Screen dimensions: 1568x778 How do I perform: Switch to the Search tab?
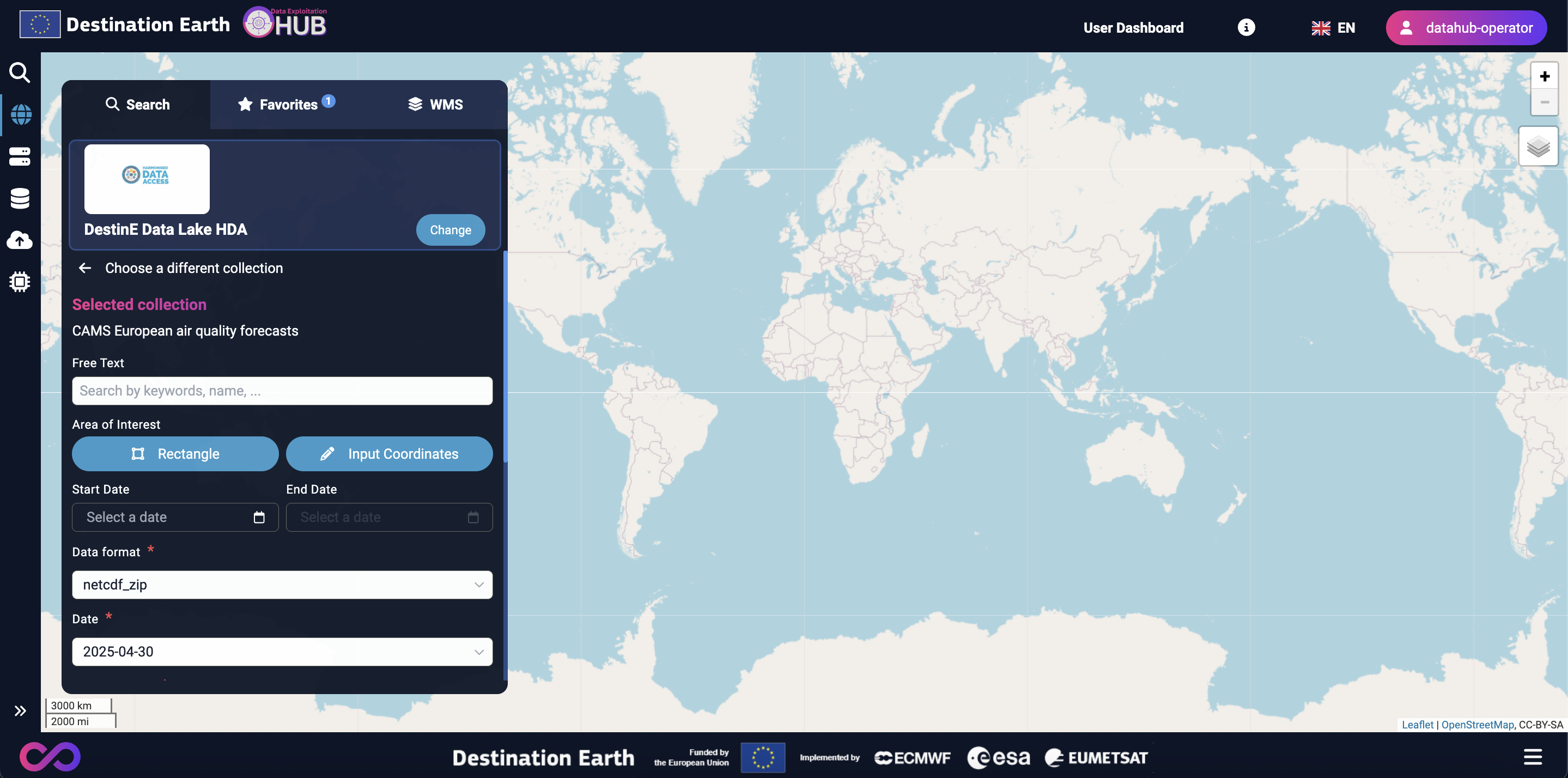click(137, 104)
